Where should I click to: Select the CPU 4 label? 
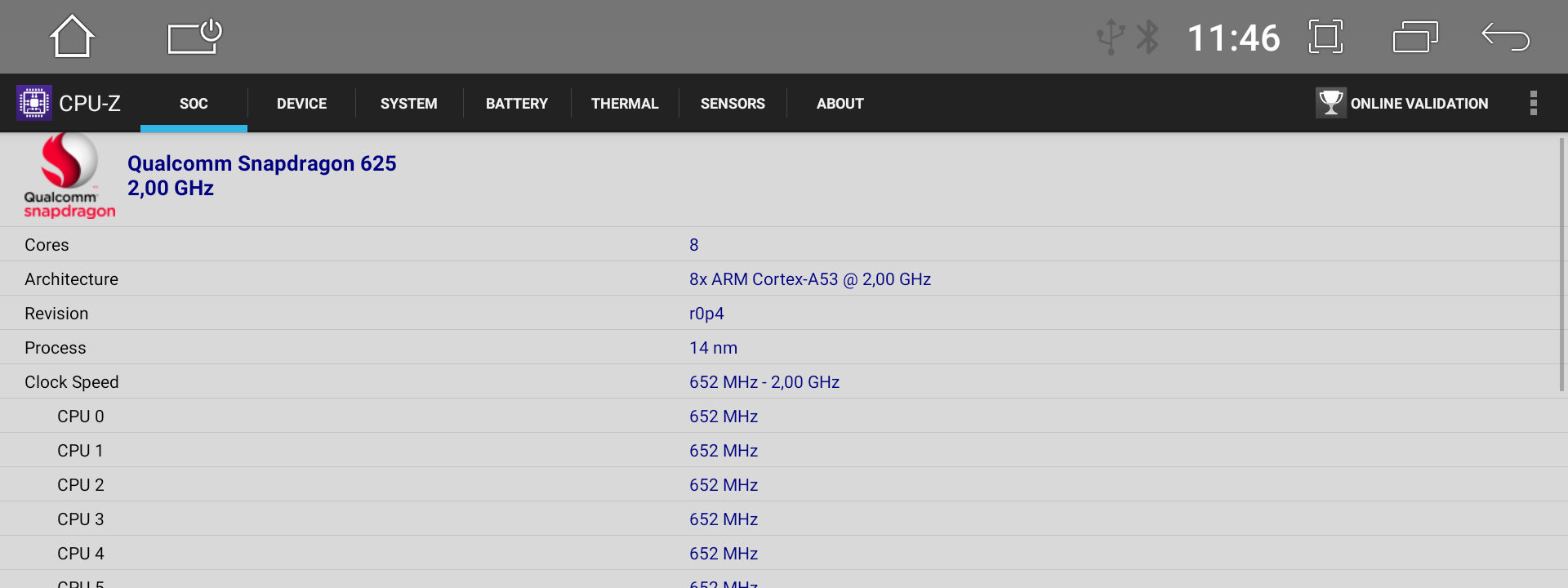point(80,554)
